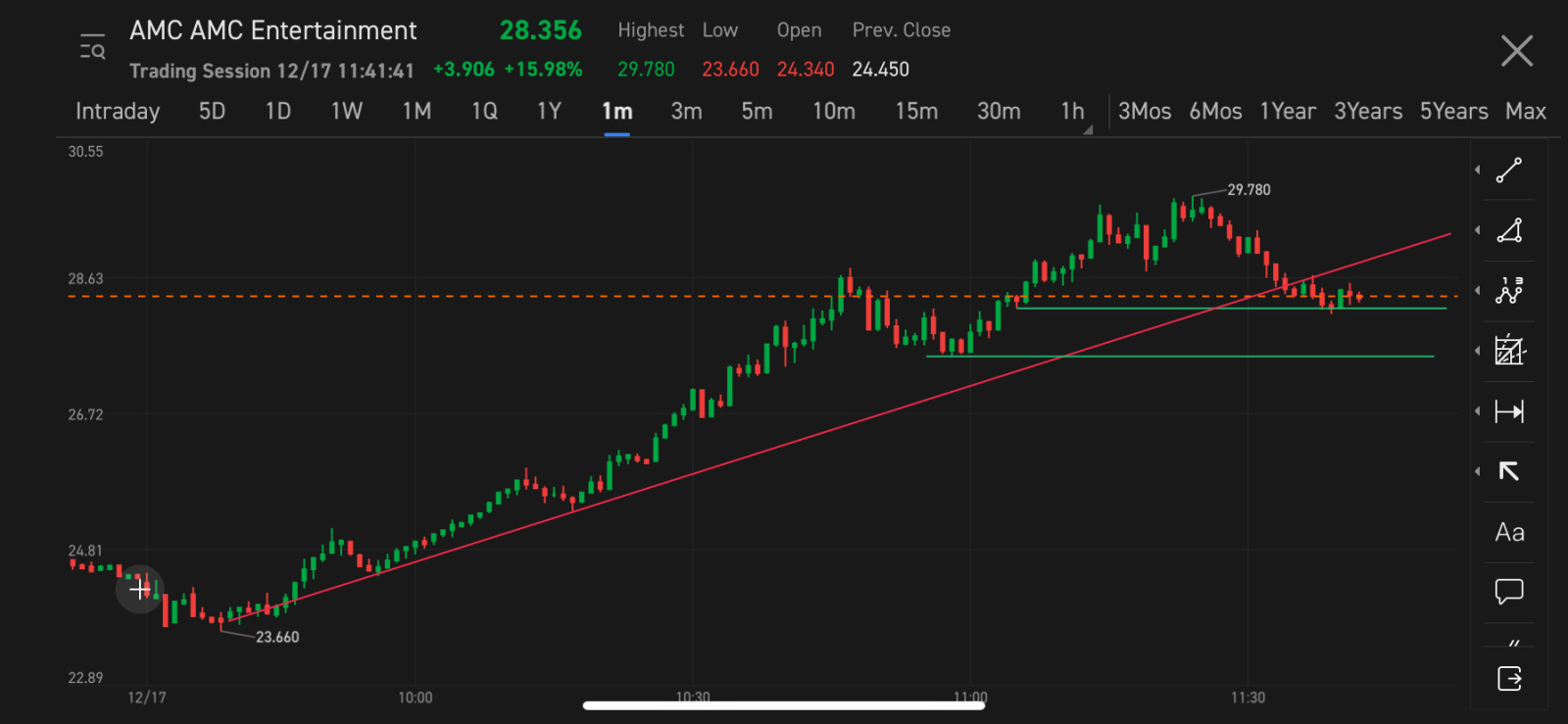
Task: Click the +15.98% change value
Action: (543, 70)
